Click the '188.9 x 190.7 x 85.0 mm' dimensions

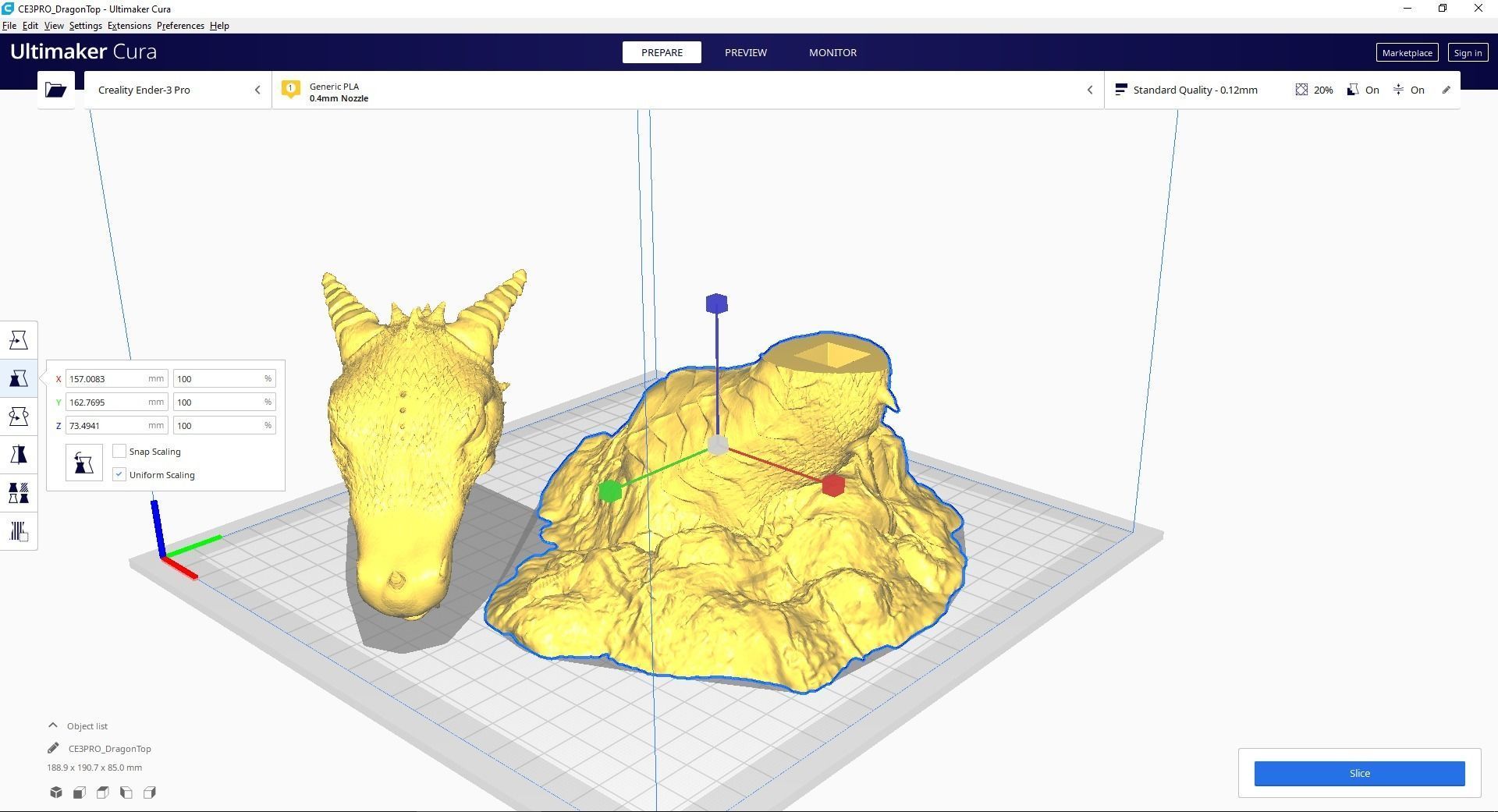pyautogui.click(x=94, y=768)
